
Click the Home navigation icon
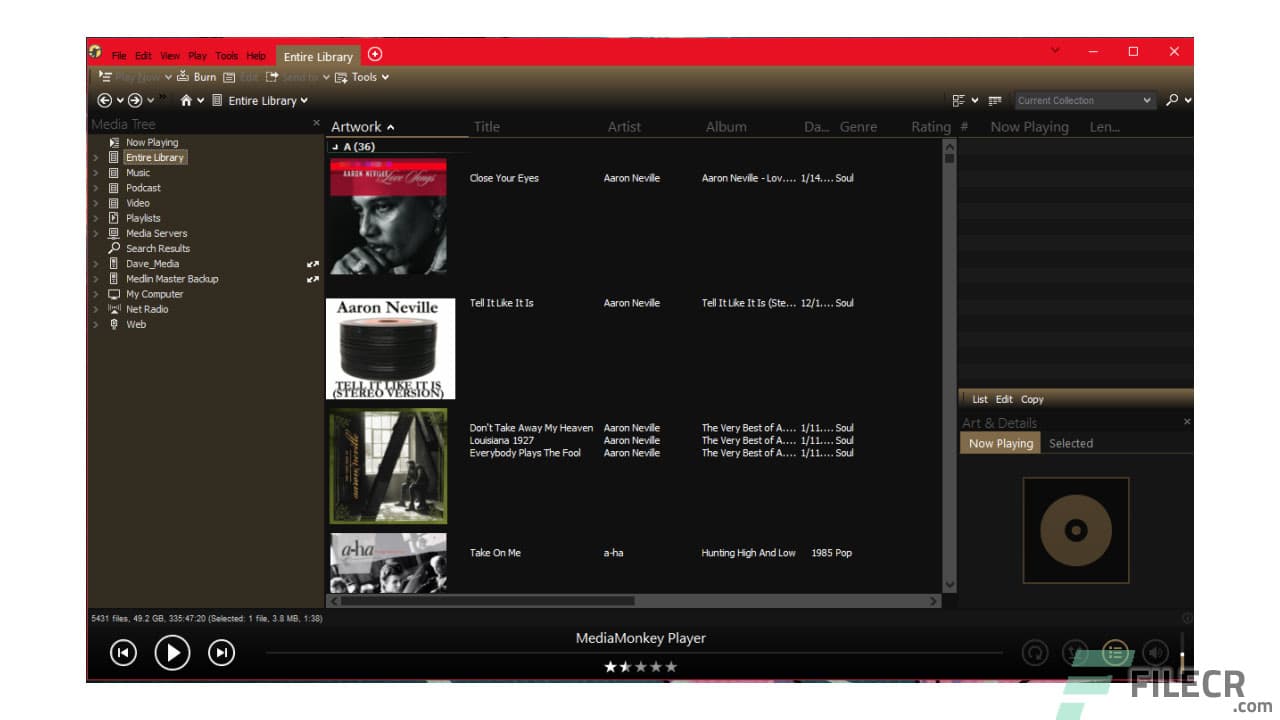[x=186, y=101]
